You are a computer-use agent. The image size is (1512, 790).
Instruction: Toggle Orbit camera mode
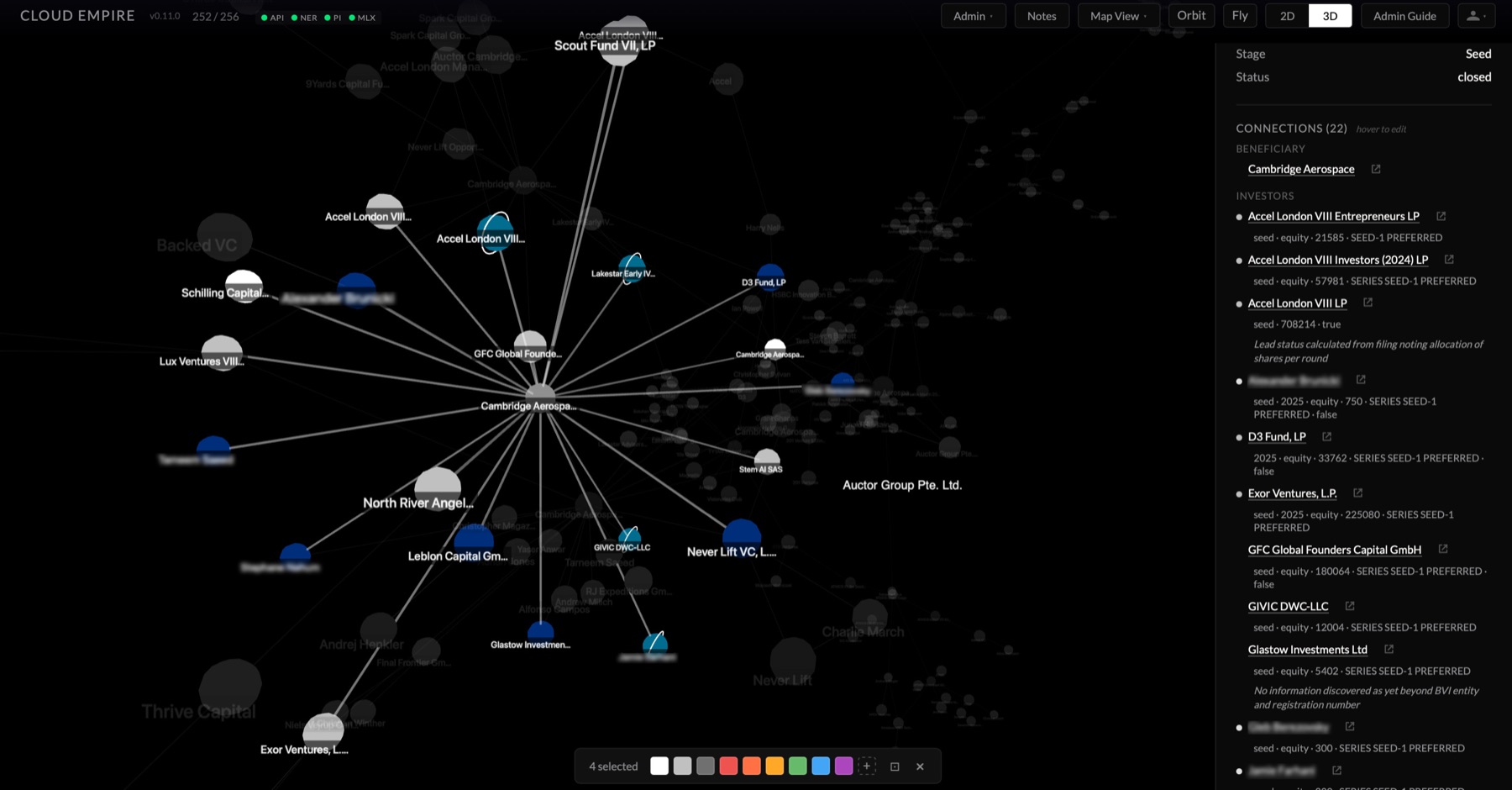coord(1191,15)
